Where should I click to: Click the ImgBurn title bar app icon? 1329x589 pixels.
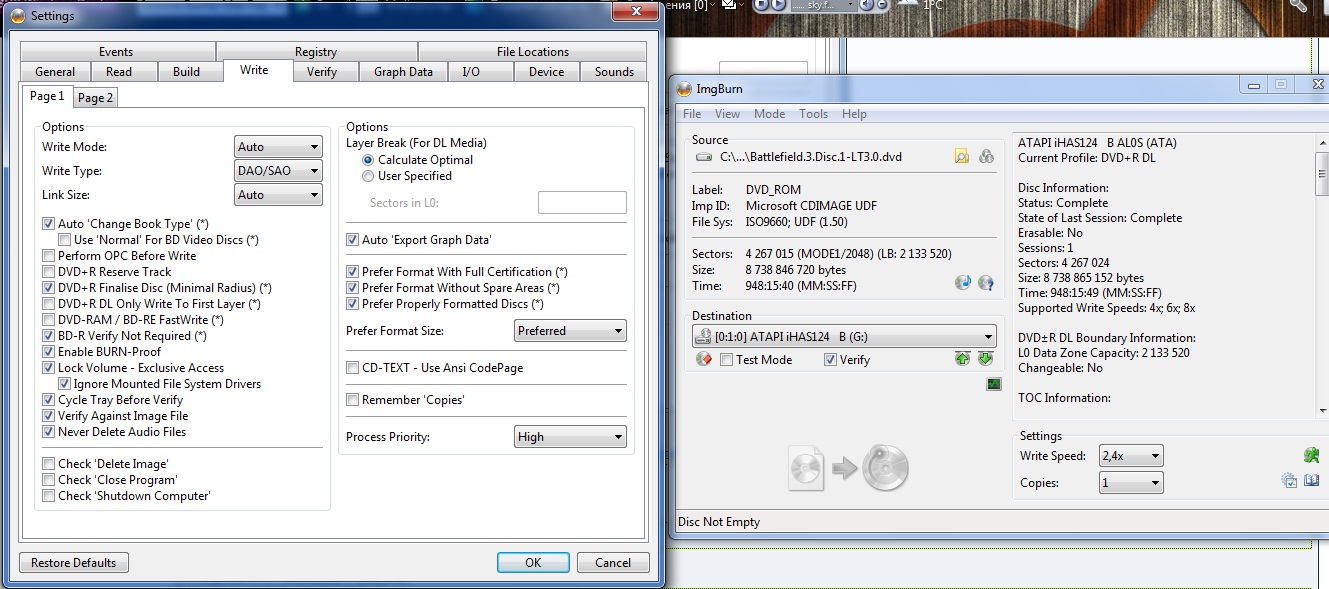click(684, 87)
